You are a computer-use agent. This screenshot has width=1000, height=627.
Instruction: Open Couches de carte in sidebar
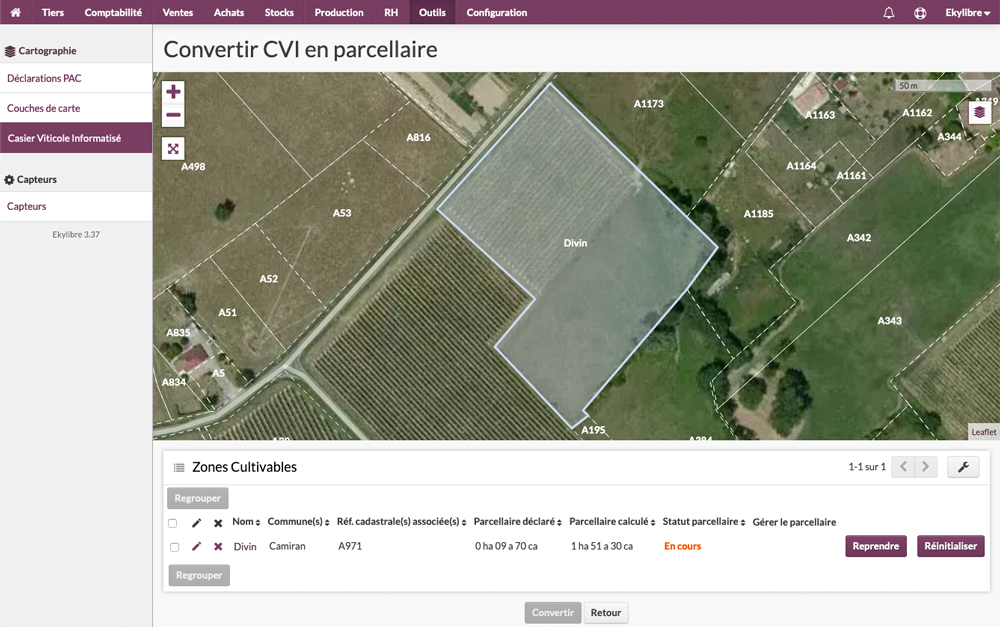(x=76, y=108)
